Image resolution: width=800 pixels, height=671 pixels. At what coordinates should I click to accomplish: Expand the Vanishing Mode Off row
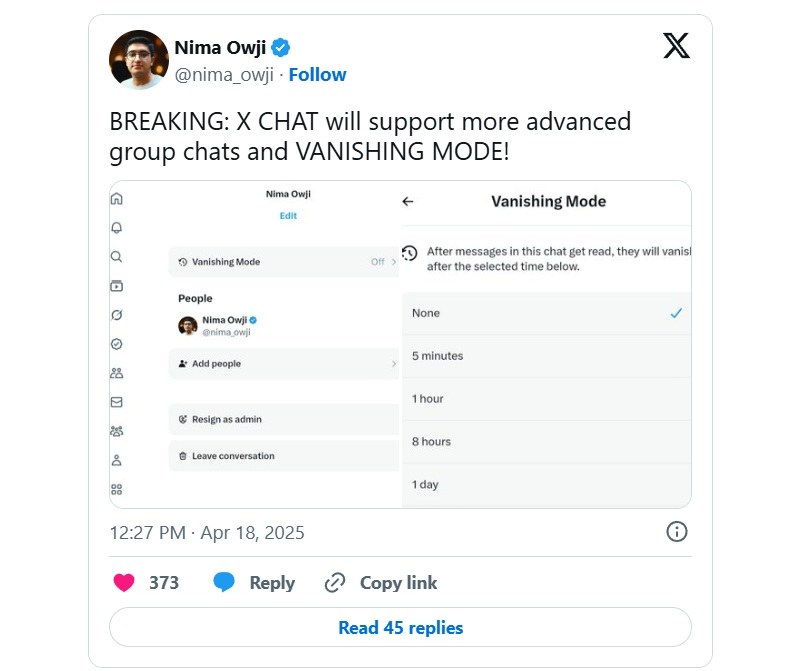pos(284,262)
